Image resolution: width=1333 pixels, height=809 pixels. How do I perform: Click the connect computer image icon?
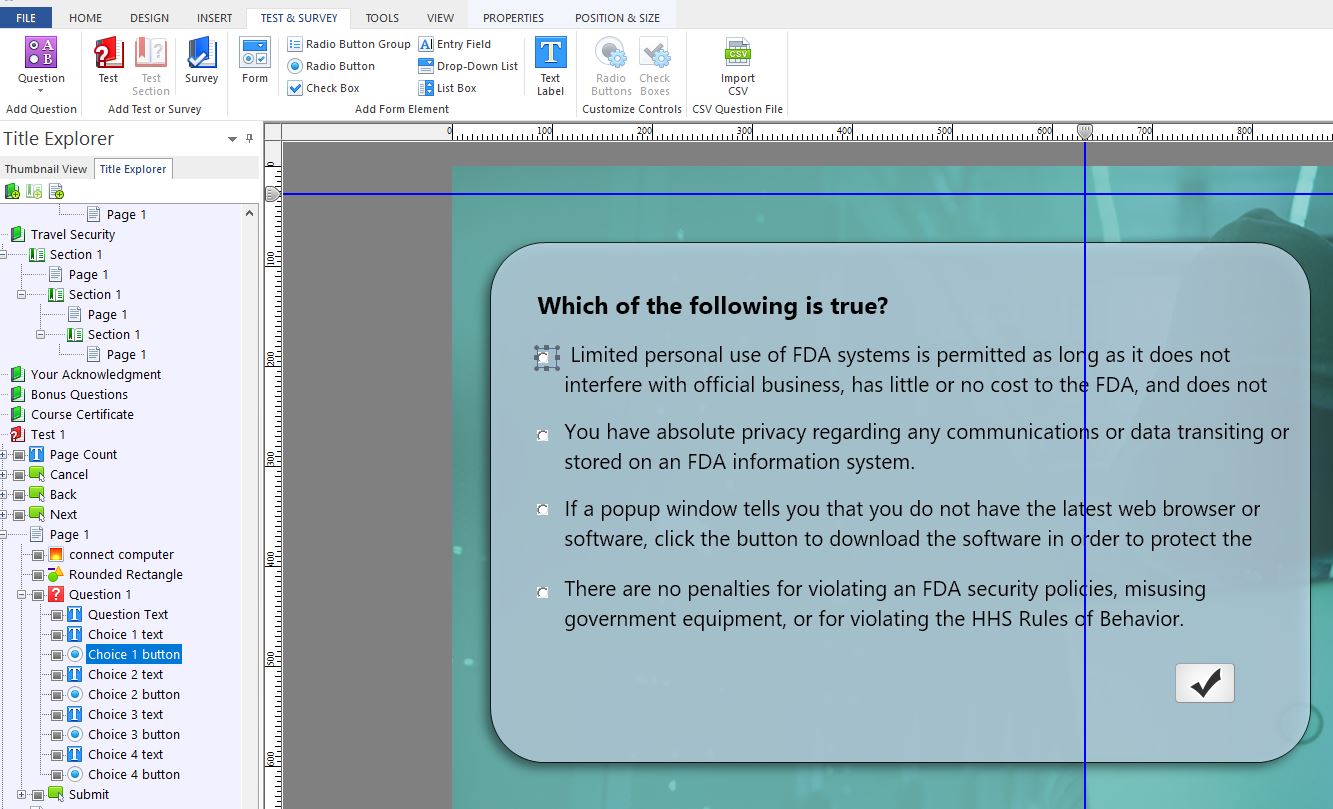(56, 554)
